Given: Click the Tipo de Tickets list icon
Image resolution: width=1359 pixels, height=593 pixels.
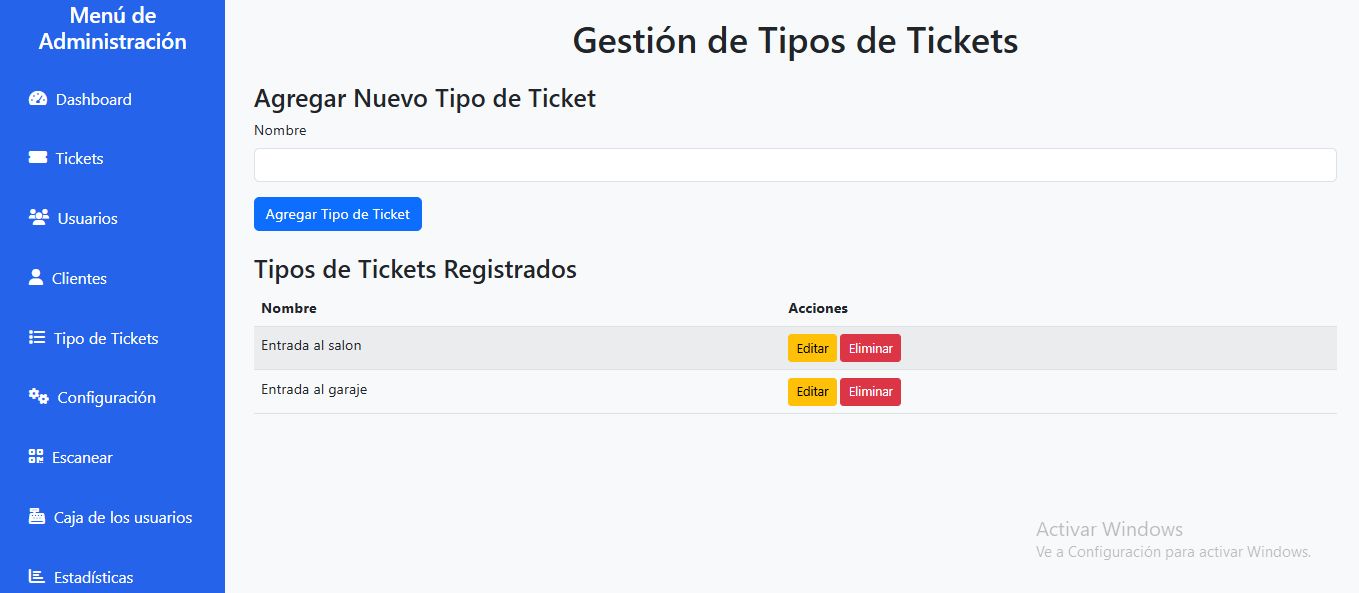Looking at the screenshot, I should (x=37, y=337).
